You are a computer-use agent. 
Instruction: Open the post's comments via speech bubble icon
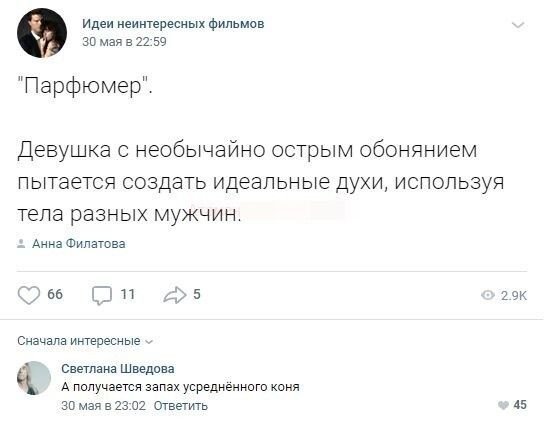[x=102, y=296]
